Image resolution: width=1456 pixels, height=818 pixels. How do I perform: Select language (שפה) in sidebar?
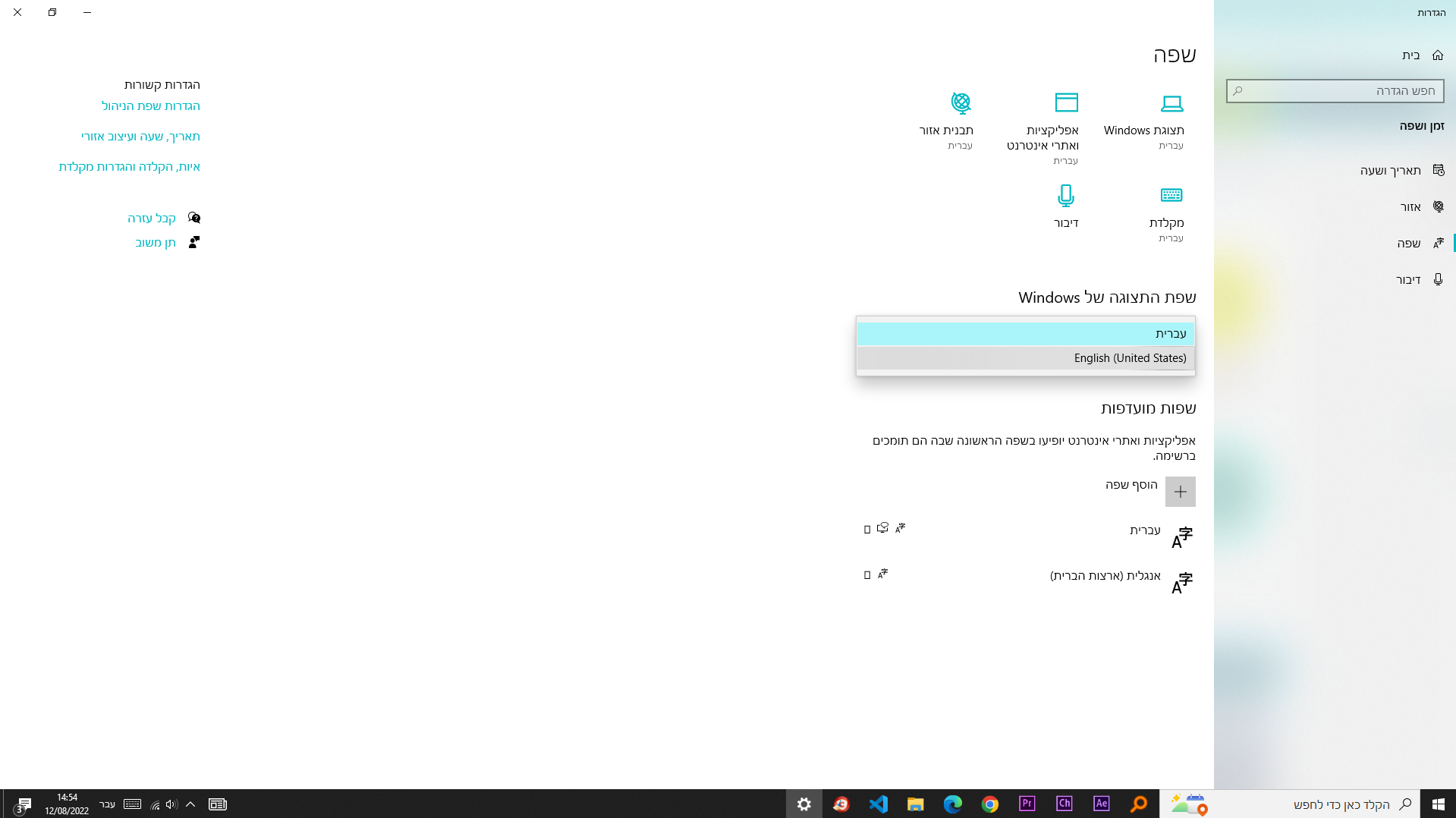[1335, 243]
